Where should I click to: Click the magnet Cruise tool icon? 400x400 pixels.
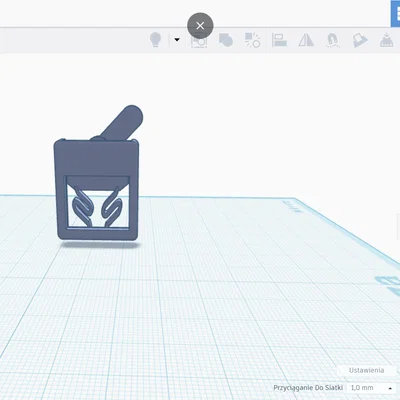click(332, 40)
